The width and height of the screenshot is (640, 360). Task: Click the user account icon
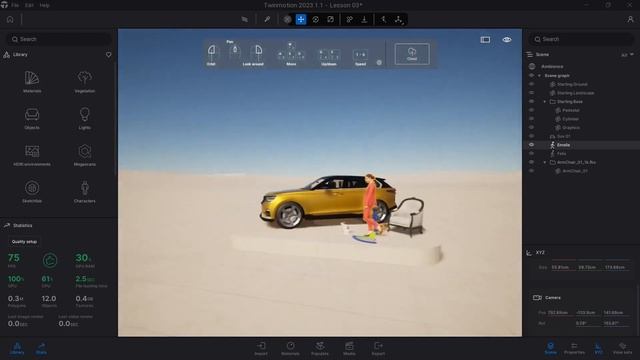point(630,19)
